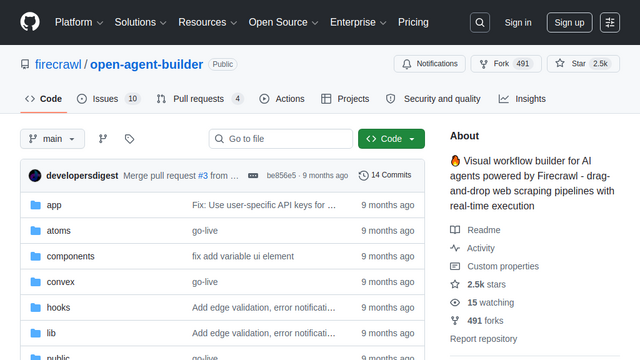Click the 491 fork count
Viewport: 640px width, 360px height.
[522, 64]
